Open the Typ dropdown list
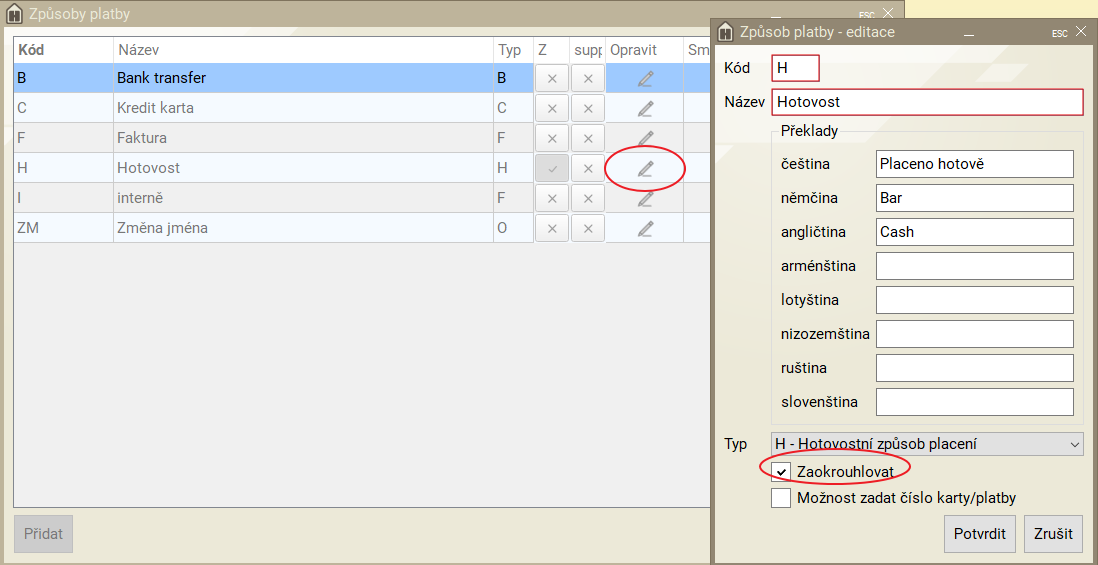 [x=927, y=444]
